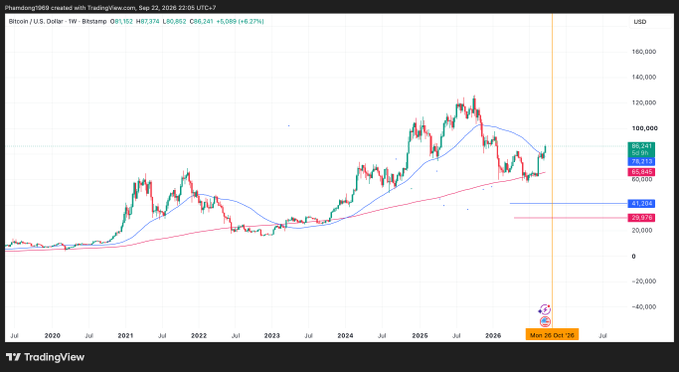Click the low value L80,852
The image size is (679, 372).
coord(175,21)
